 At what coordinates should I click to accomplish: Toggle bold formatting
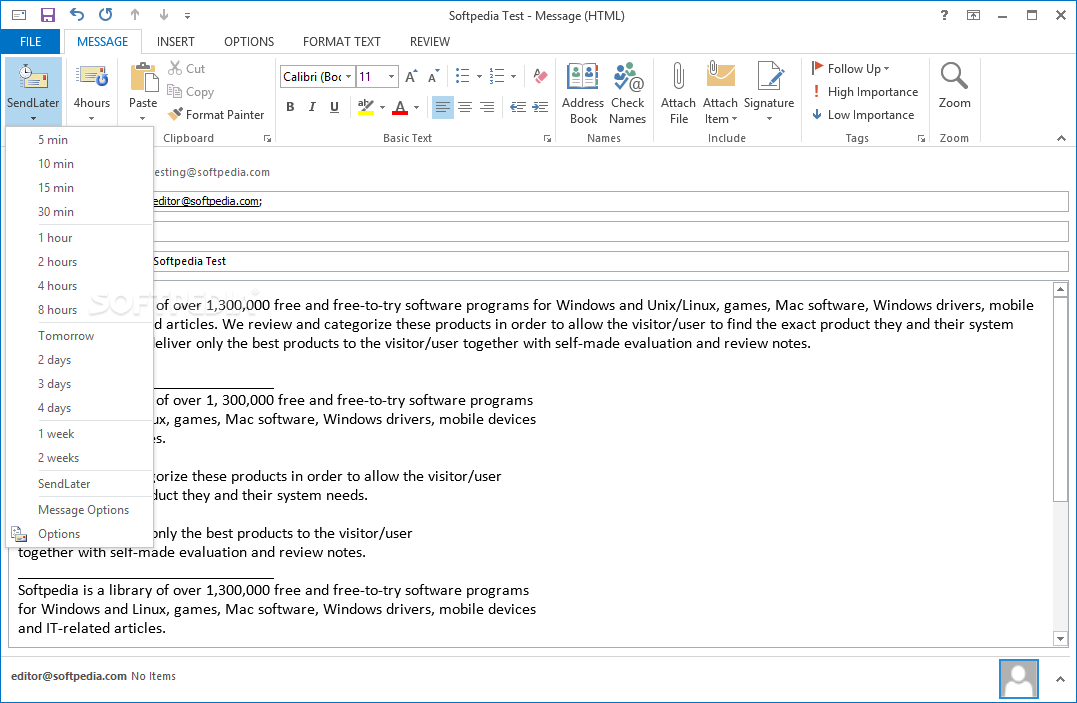[291, 107]
